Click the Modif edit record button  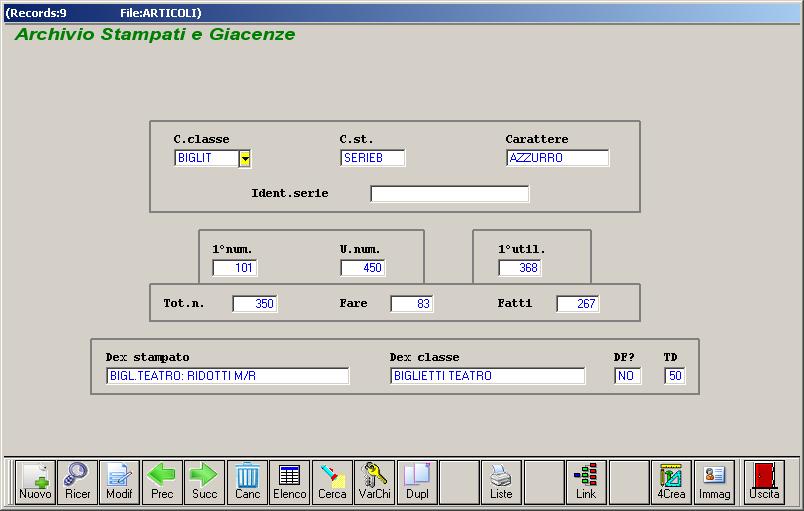(119, 482)
